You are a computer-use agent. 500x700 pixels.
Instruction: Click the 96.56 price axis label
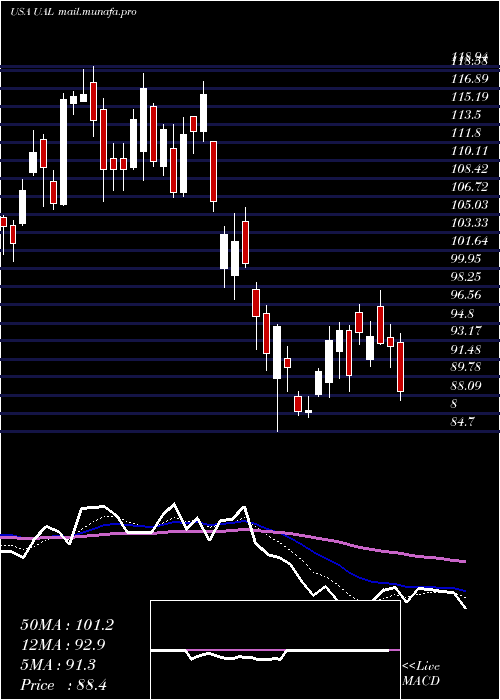tap(466, 295)
